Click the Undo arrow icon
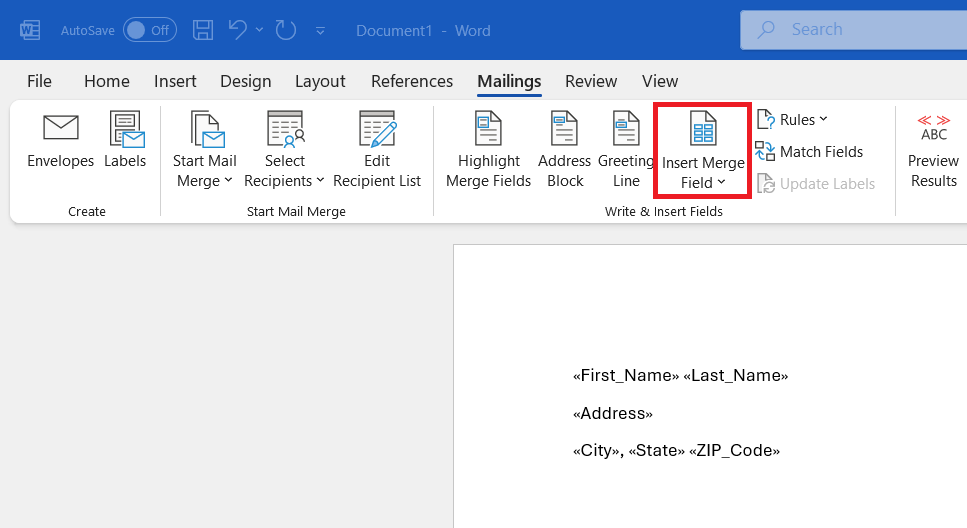This screenshot has width=967, height=528. point(237,30)
